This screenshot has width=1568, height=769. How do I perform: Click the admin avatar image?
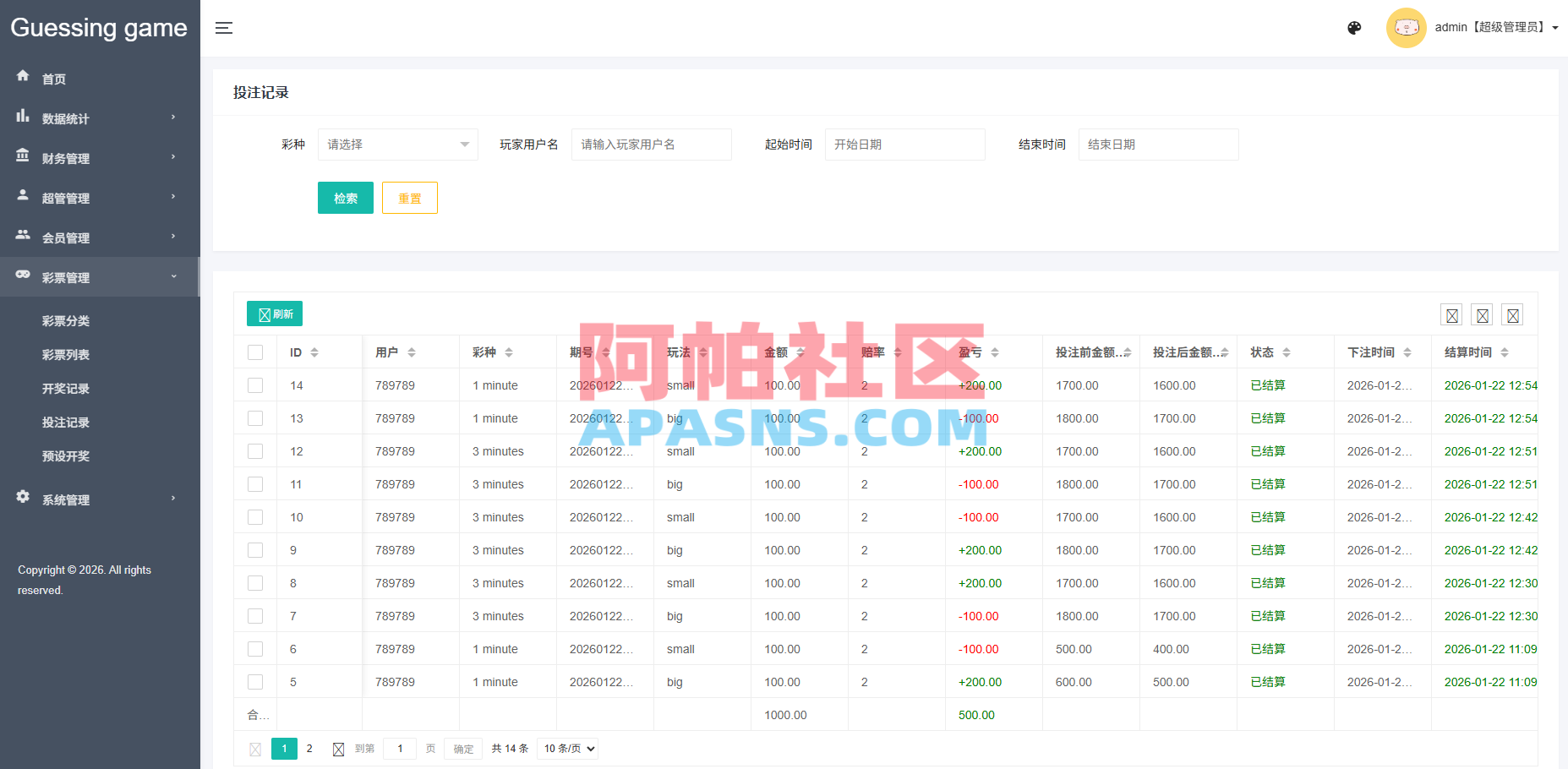(x=1407, y=28)
